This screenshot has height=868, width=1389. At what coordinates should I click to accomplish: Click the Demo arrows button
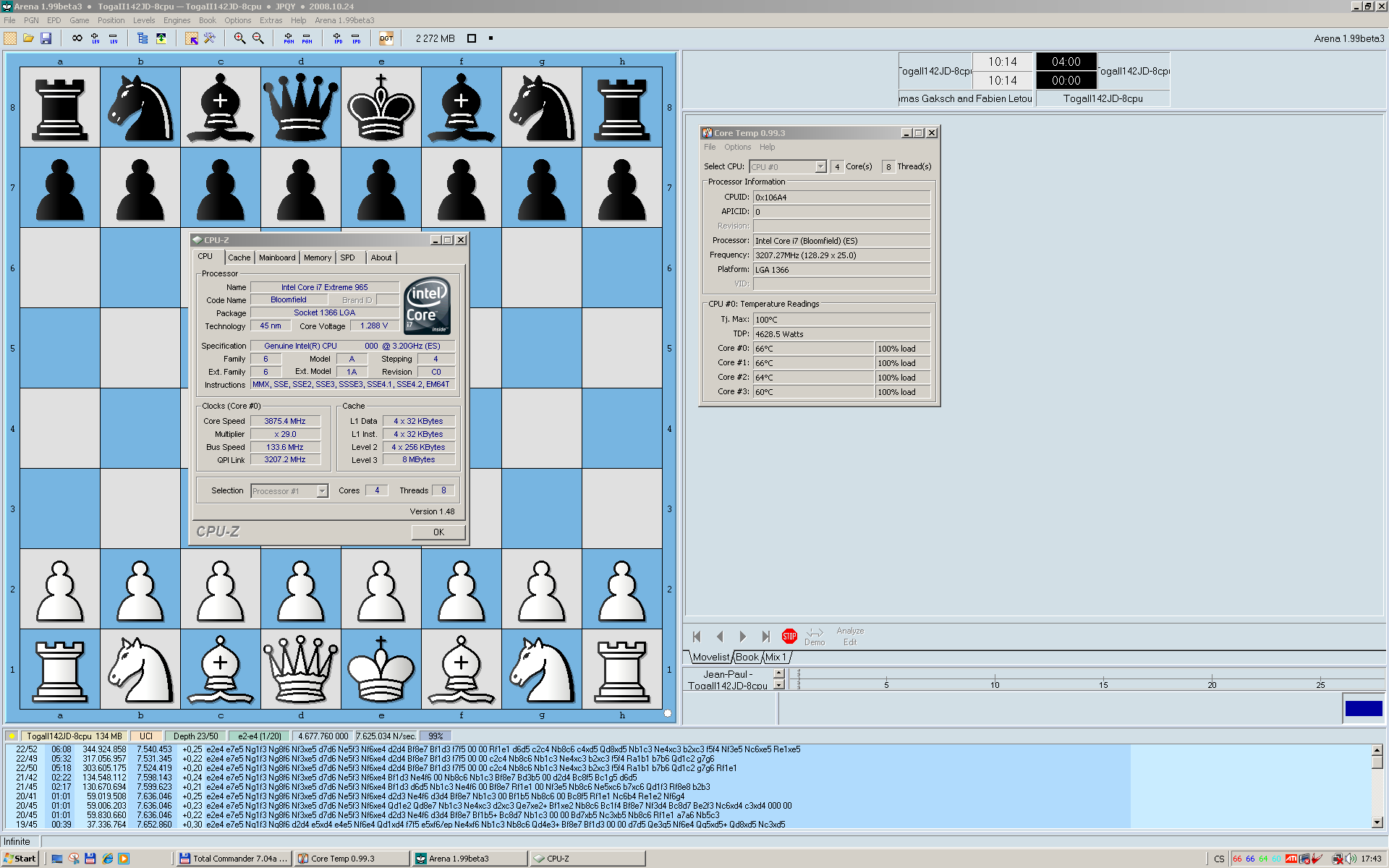point(815,637)
